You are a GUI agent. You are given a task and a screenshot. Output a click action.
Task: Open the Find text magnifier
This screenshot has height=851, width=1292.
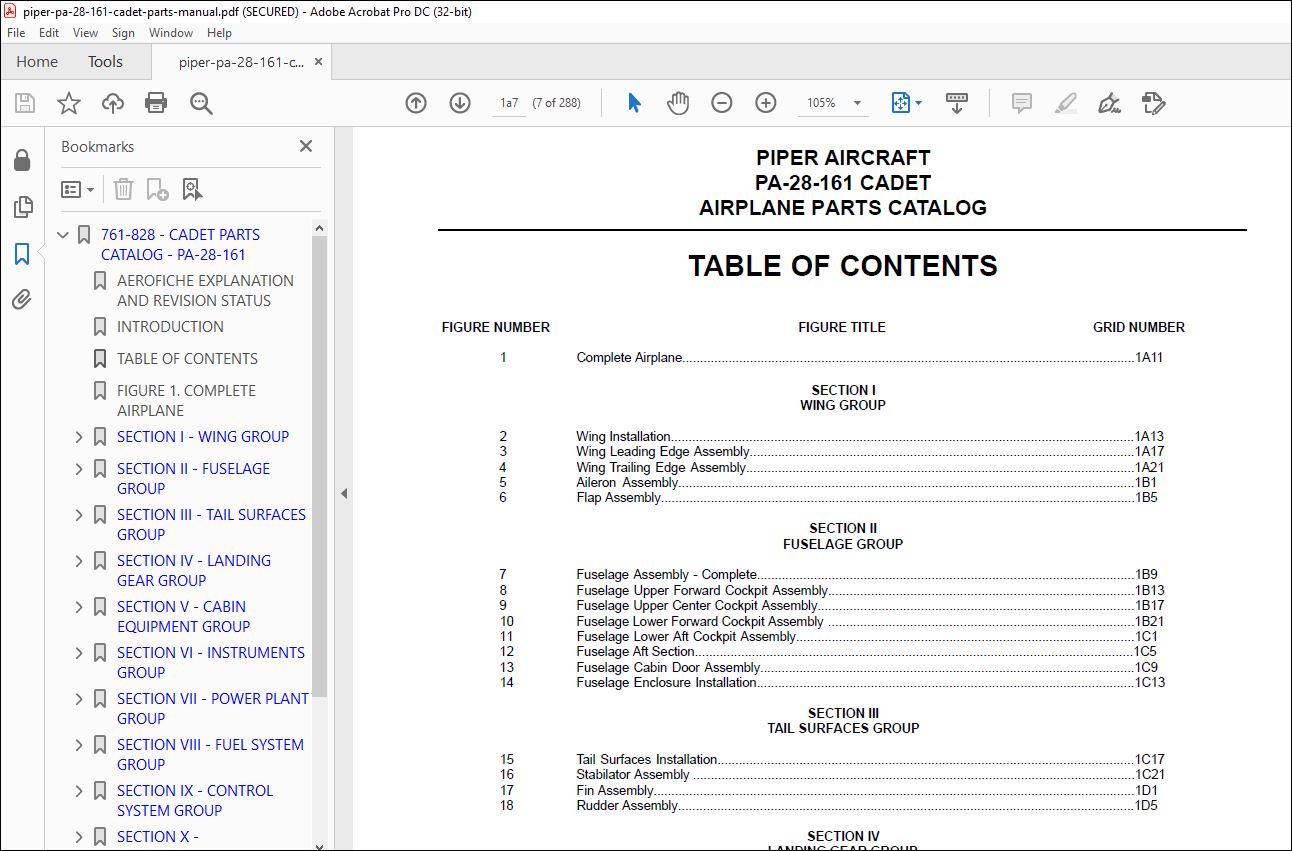pyautogui.click(x=201, y=103)
